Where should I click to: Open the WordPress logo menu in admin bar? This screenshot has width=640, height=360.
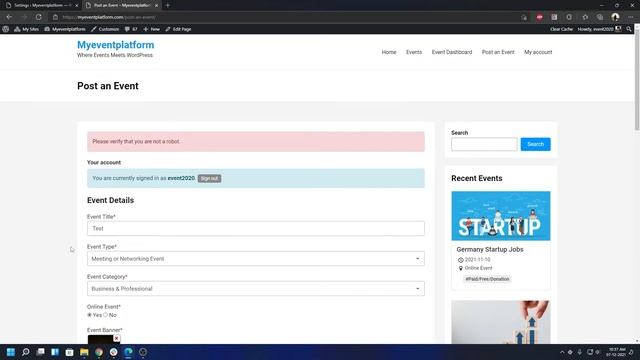(x=6, y=29)
